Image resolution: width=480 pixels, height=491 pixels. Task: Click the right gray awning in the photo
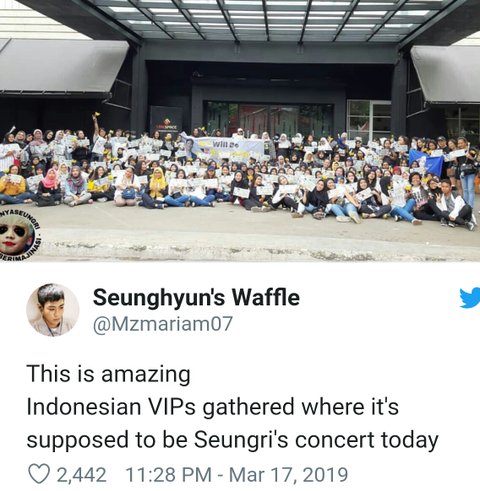(x=446, y=73)
